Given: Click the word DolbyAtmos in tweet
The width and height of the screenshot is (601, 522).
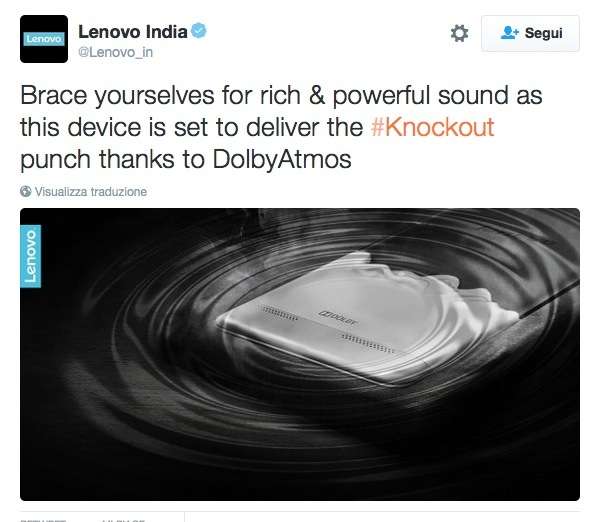Looking at the screenshot, I should [x=282, y=159].
